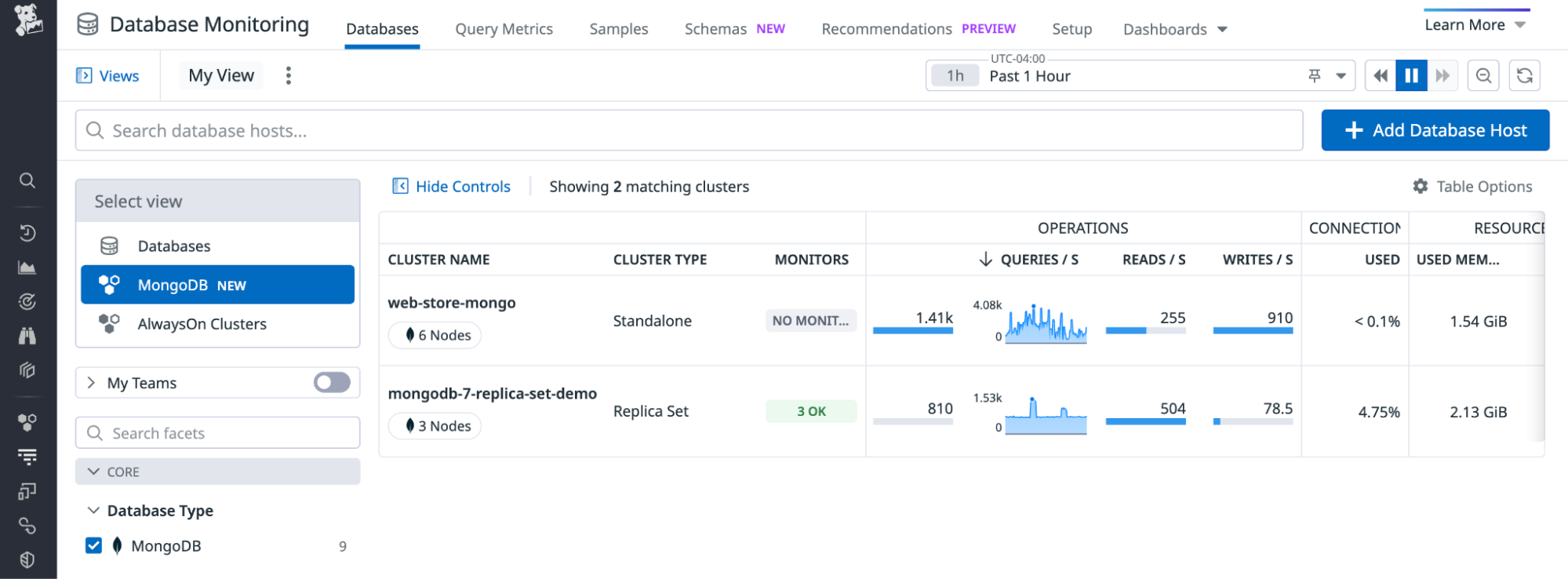Click the zoom out time range icon
The width and height of the screenshot is (1568, 579).
(x=1483, y=76)
